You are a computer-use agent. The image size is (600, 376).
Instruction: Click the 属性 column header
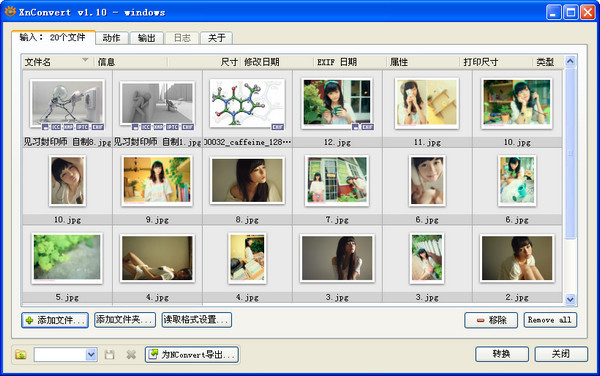(423, 62)
